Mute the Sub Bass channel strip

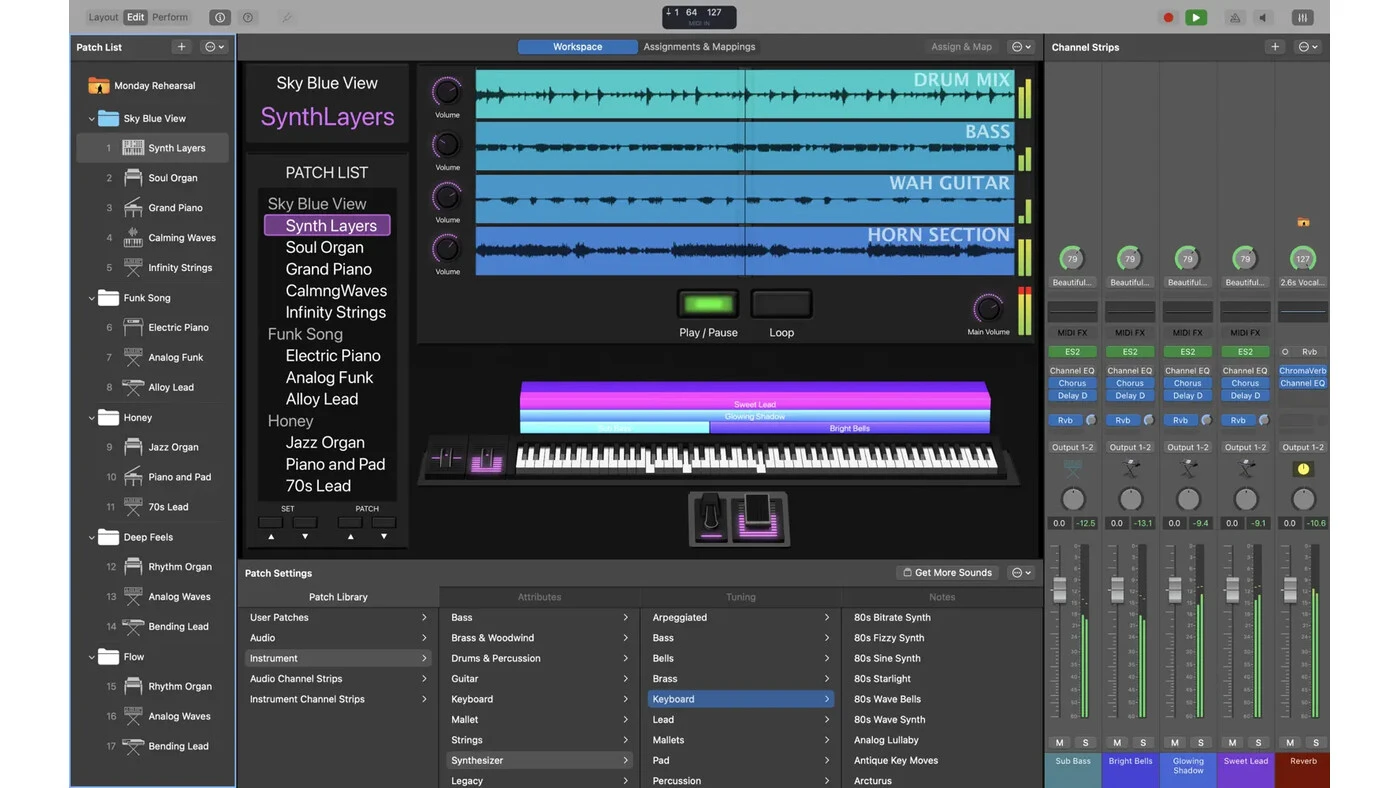(1060, 742)
